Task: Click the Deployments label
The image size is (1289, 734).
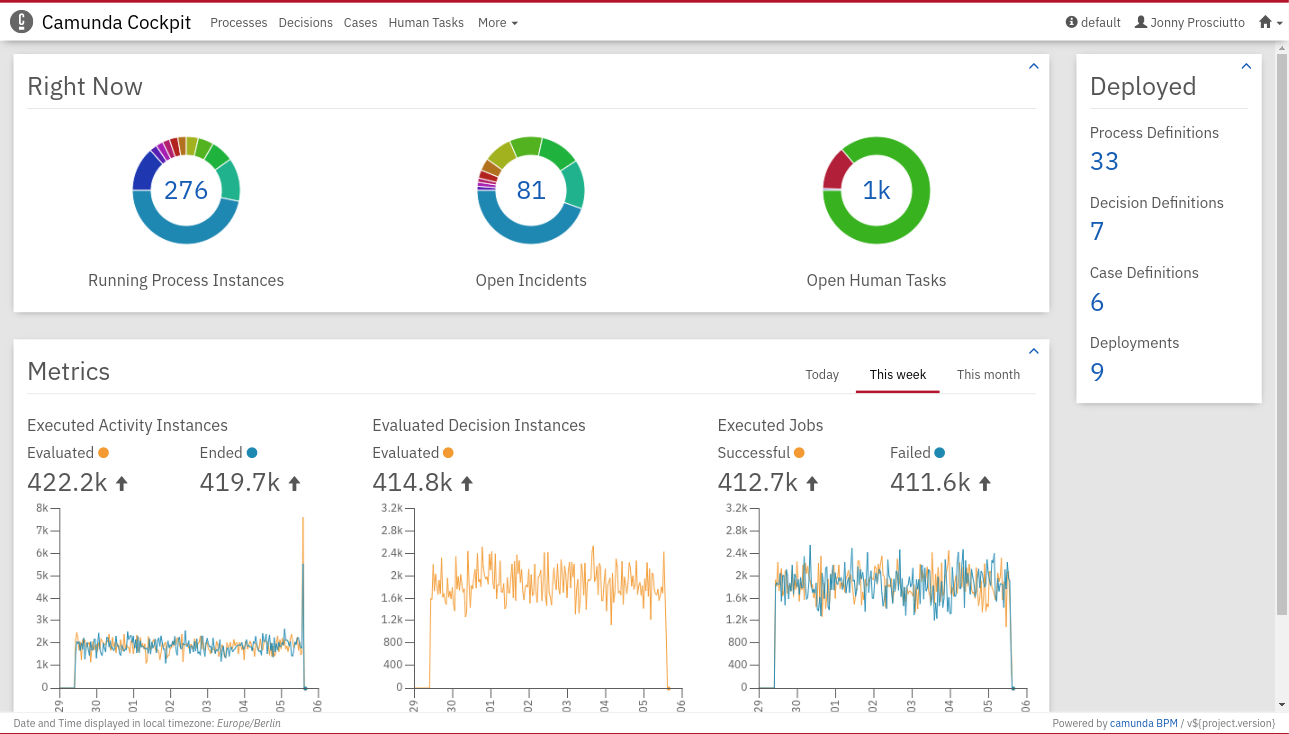Action: click(1134, 342)
